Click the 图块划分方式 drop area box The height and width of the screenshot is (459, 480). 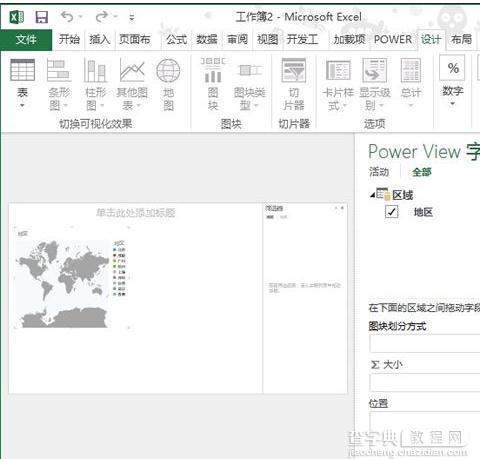(425, 344)
